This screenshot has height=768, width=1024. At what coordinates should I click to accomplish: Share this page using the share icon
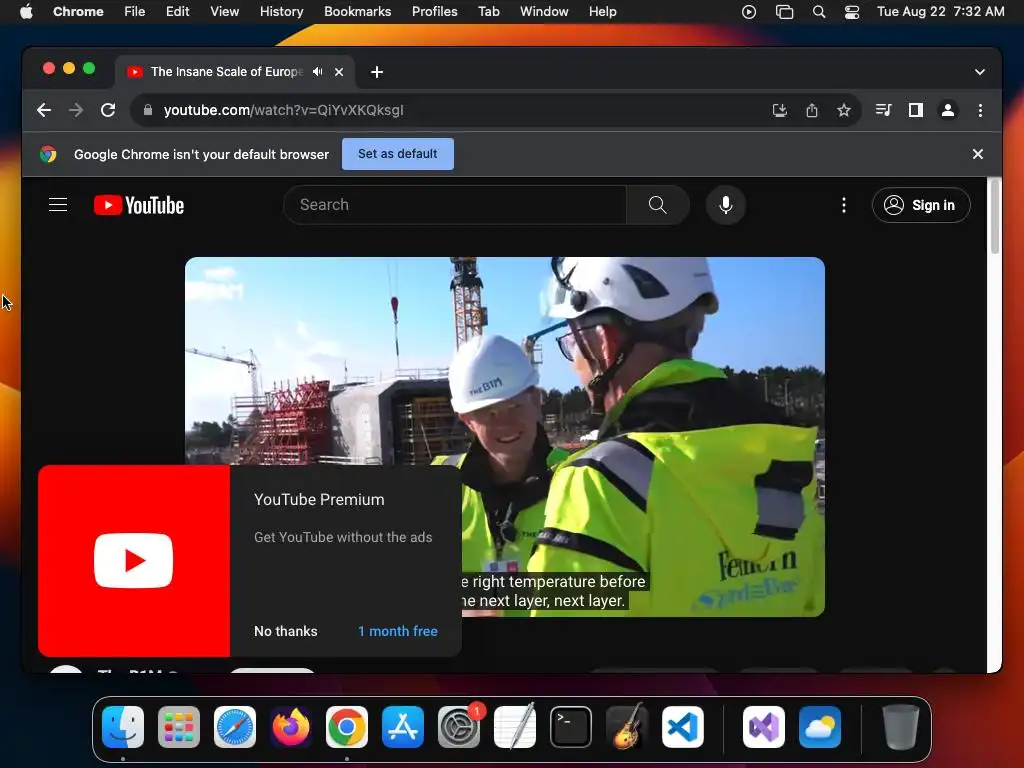[x=812, y=110]
